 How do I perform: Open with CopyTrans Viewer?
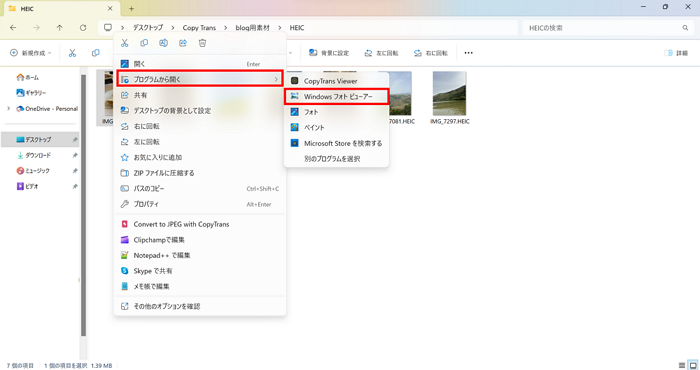coord(337,81)
